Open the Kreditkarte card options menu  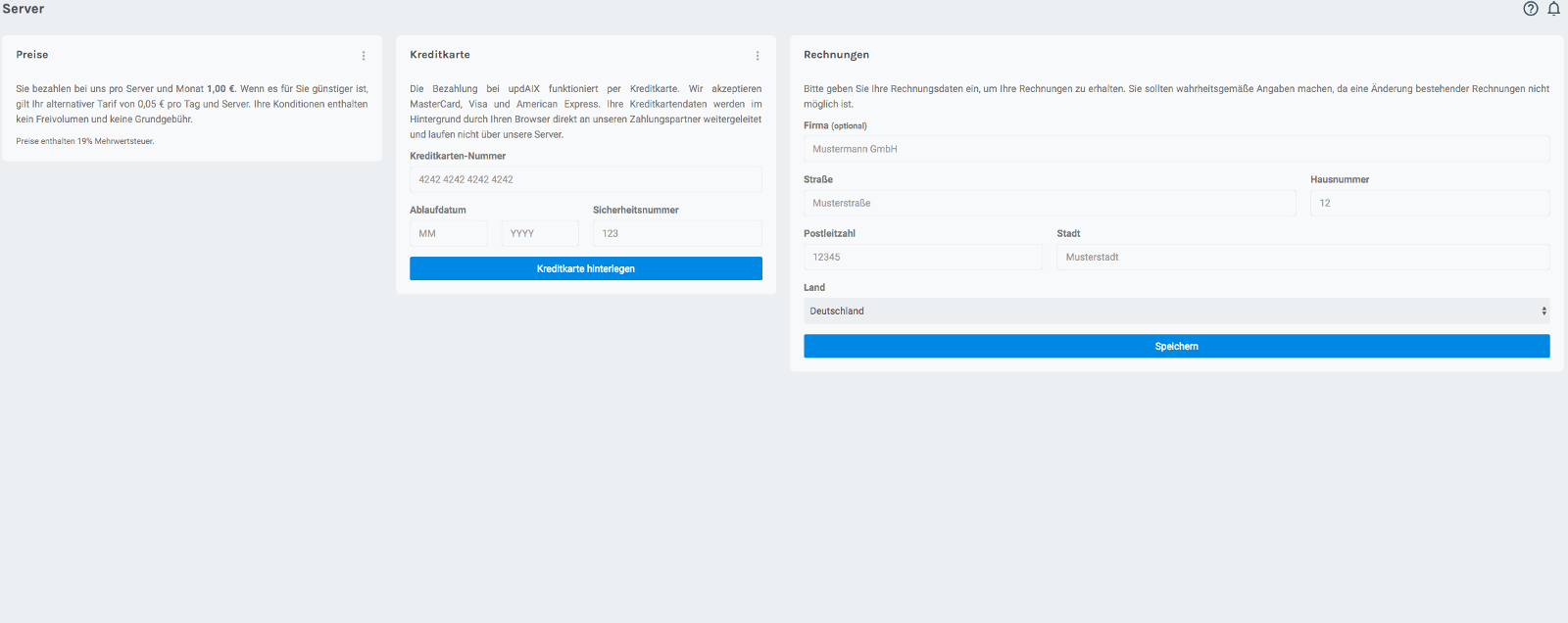[758, 56]
